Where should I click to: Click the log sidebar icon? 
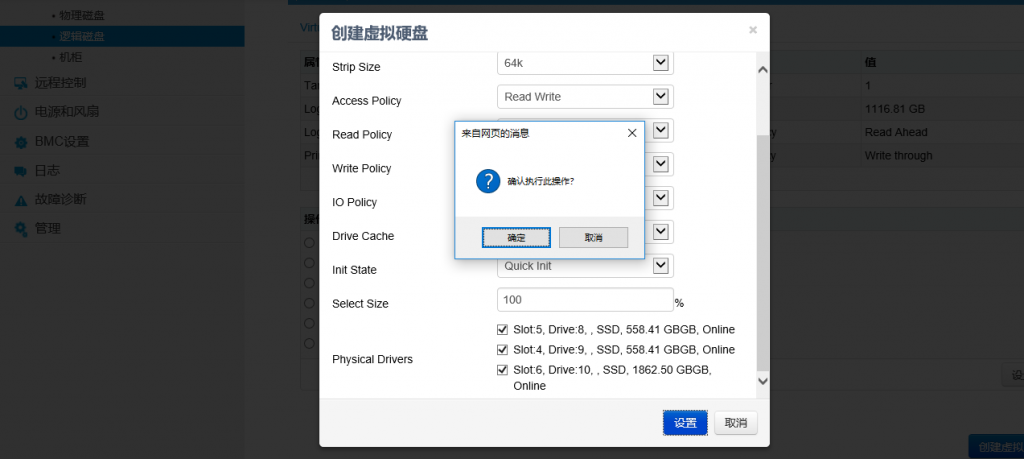20,171
